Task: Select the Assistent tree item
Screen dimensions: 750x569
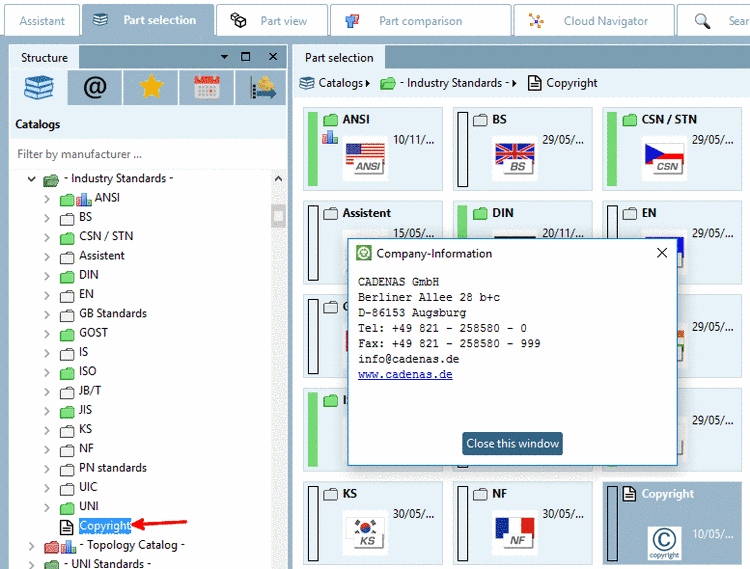Action: point(102,256)
